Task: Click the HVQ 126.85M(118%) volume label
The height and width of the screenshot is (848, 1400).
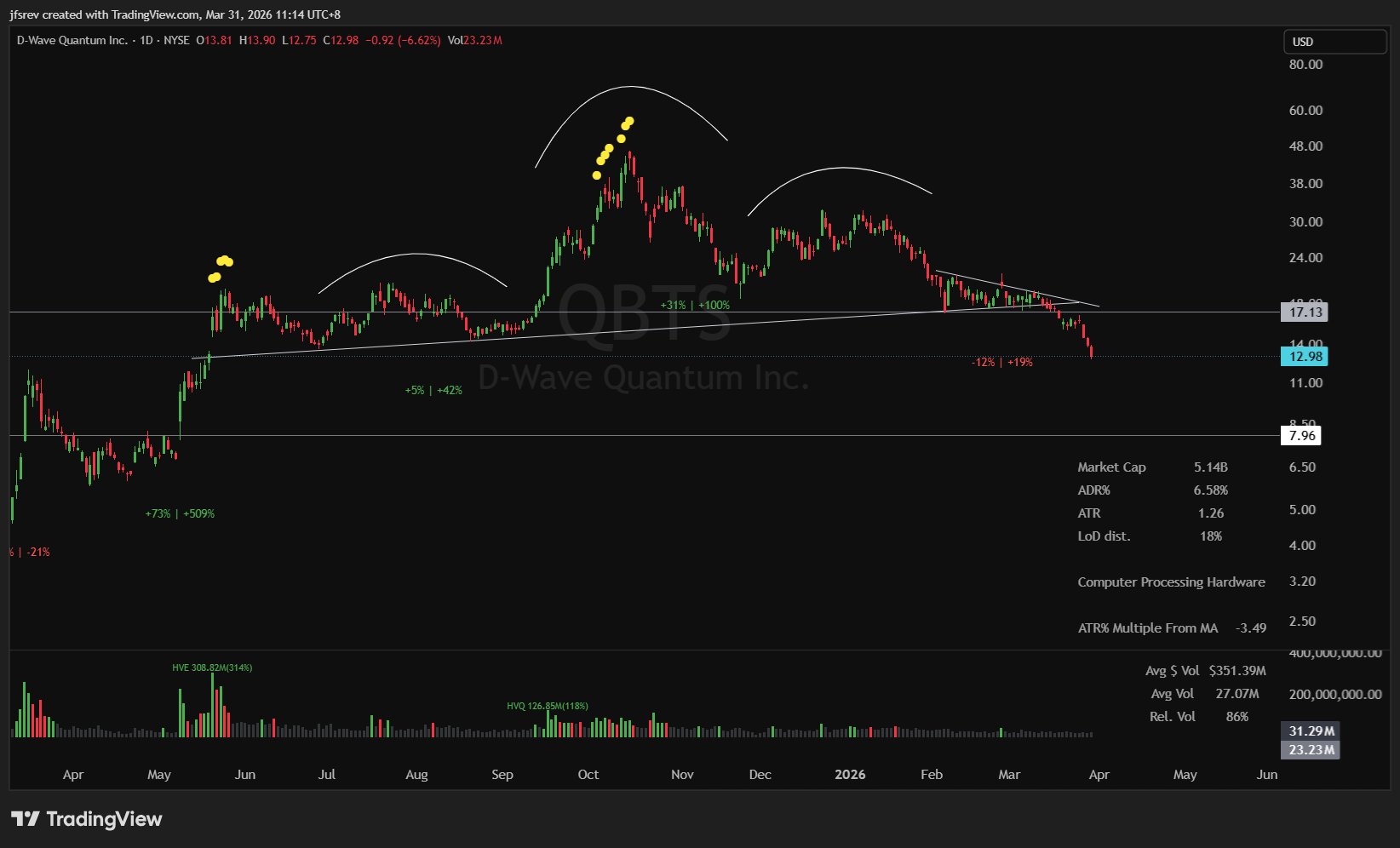Action: pos(548,707)
